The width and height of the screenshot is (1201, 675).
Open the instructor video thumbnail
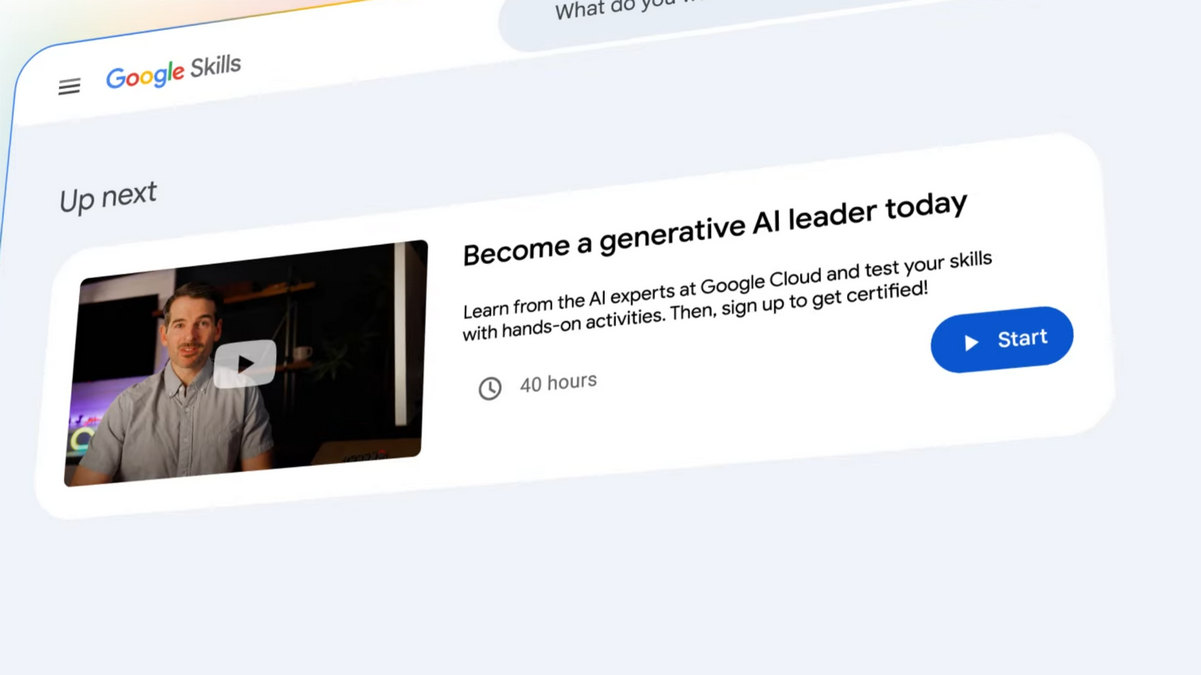click(246, 363)
